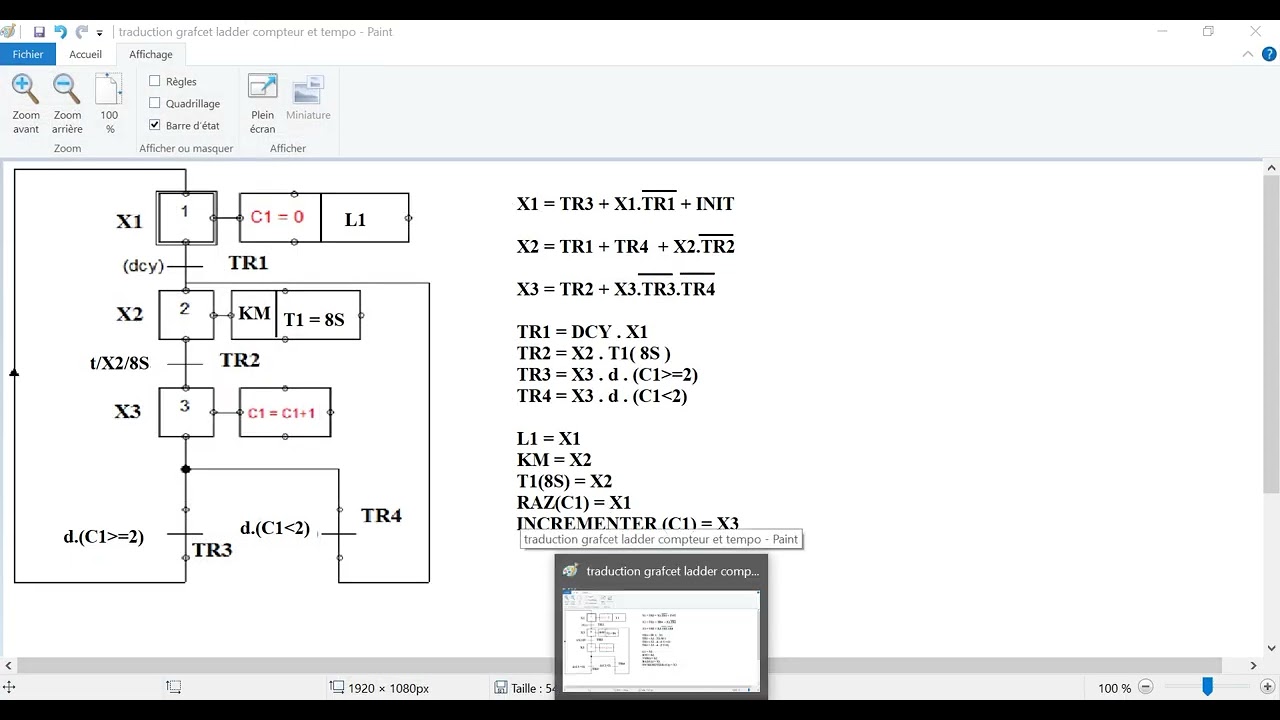Uncheck the Barre d'état checkbox
Viewport: 1280px width, 720px height.
[x=155, y=125]
